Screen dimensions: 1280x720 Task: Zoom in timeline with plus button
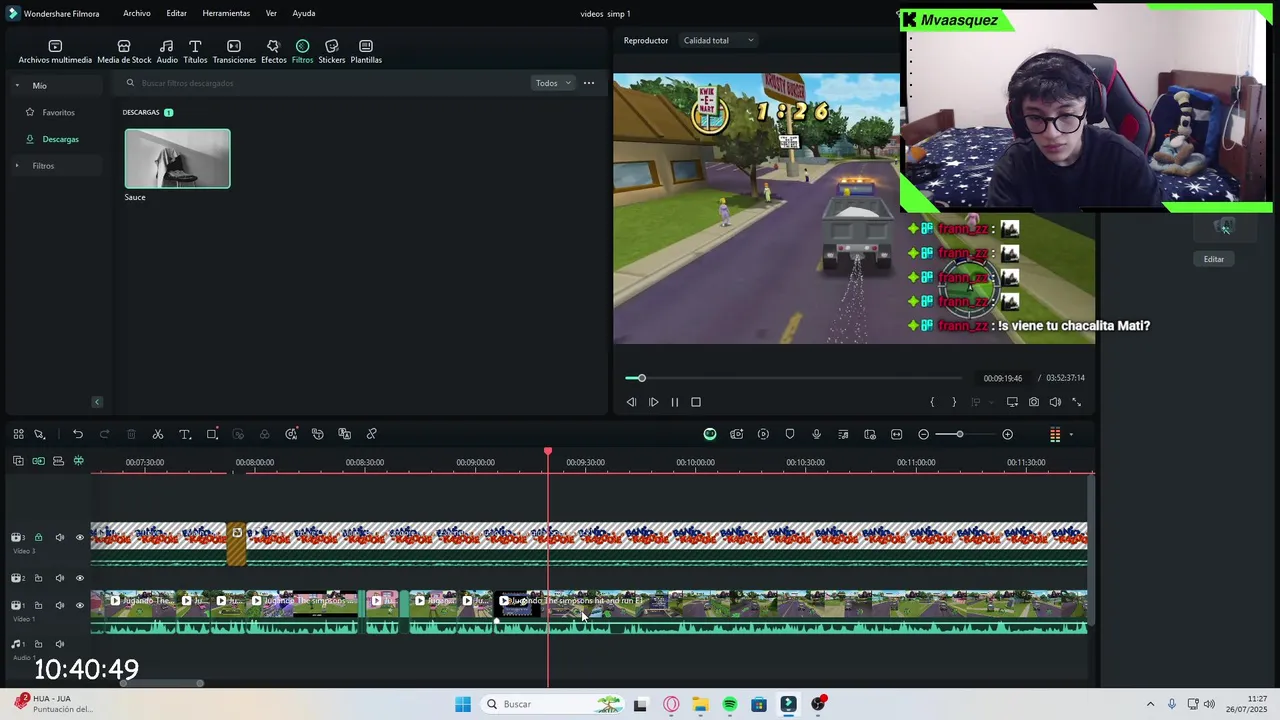1007,434
